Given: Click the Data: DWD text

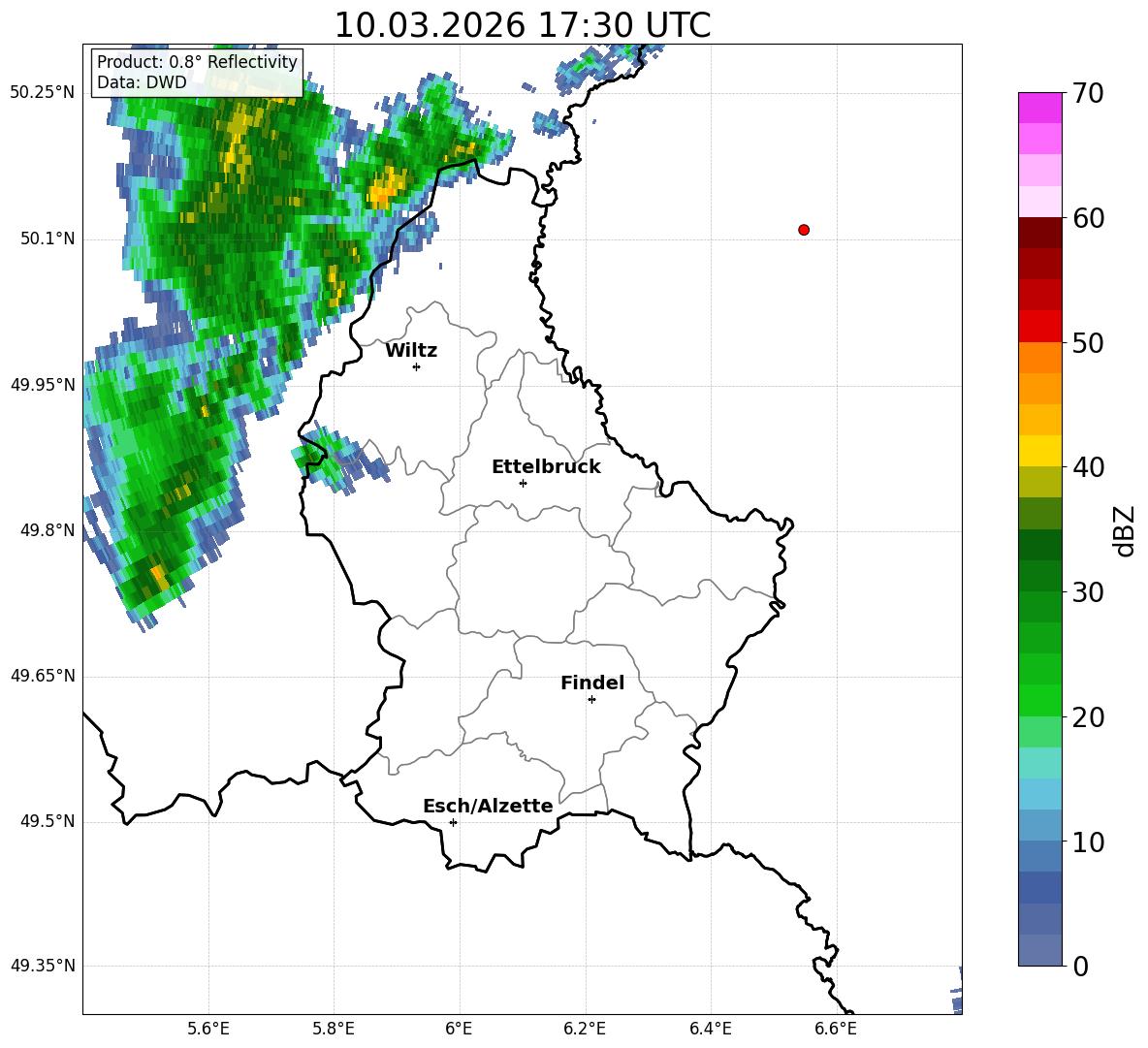Looking at the screenshot, I should pos(142,82).
